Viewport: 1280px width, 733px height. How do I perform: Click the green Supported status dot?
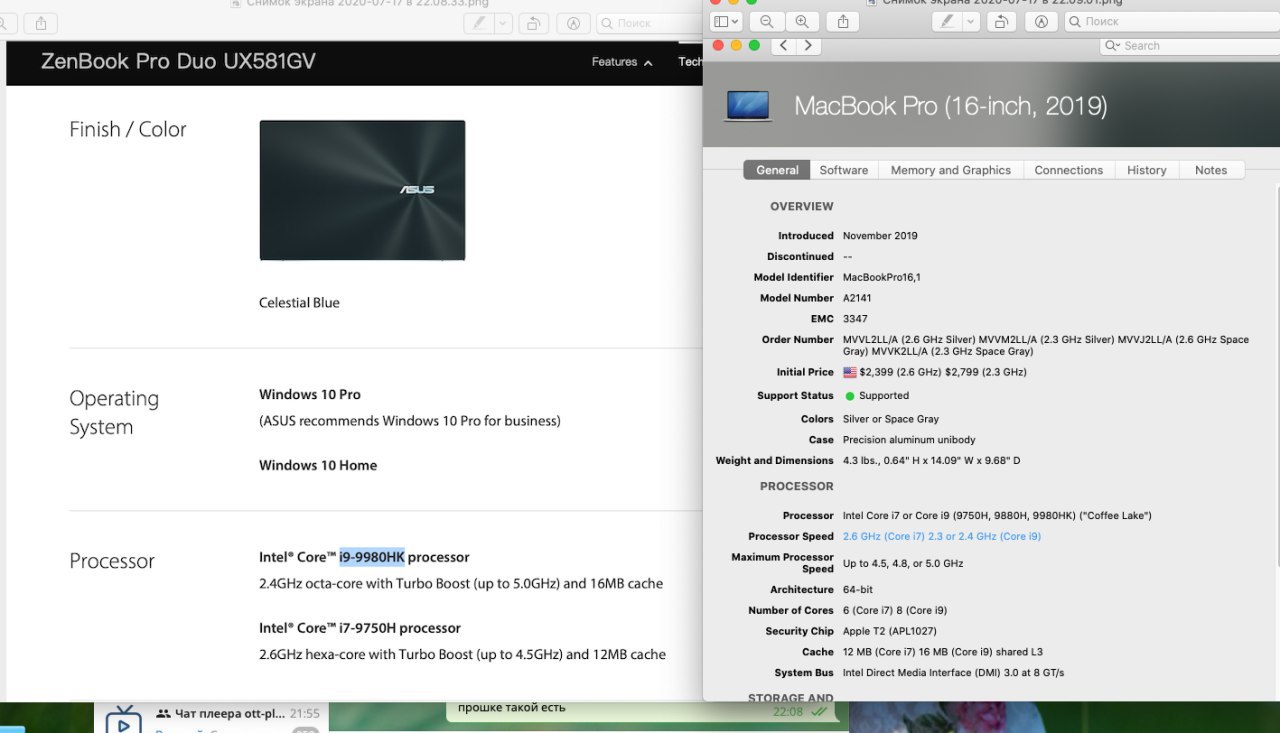pos(850,396)
